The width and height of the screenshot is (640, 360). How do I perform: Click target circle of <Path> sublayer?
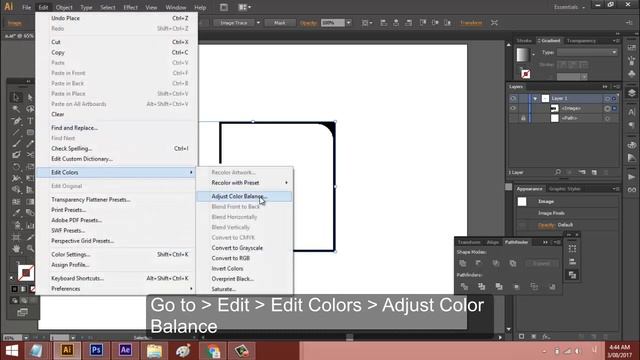coord(607,118)
